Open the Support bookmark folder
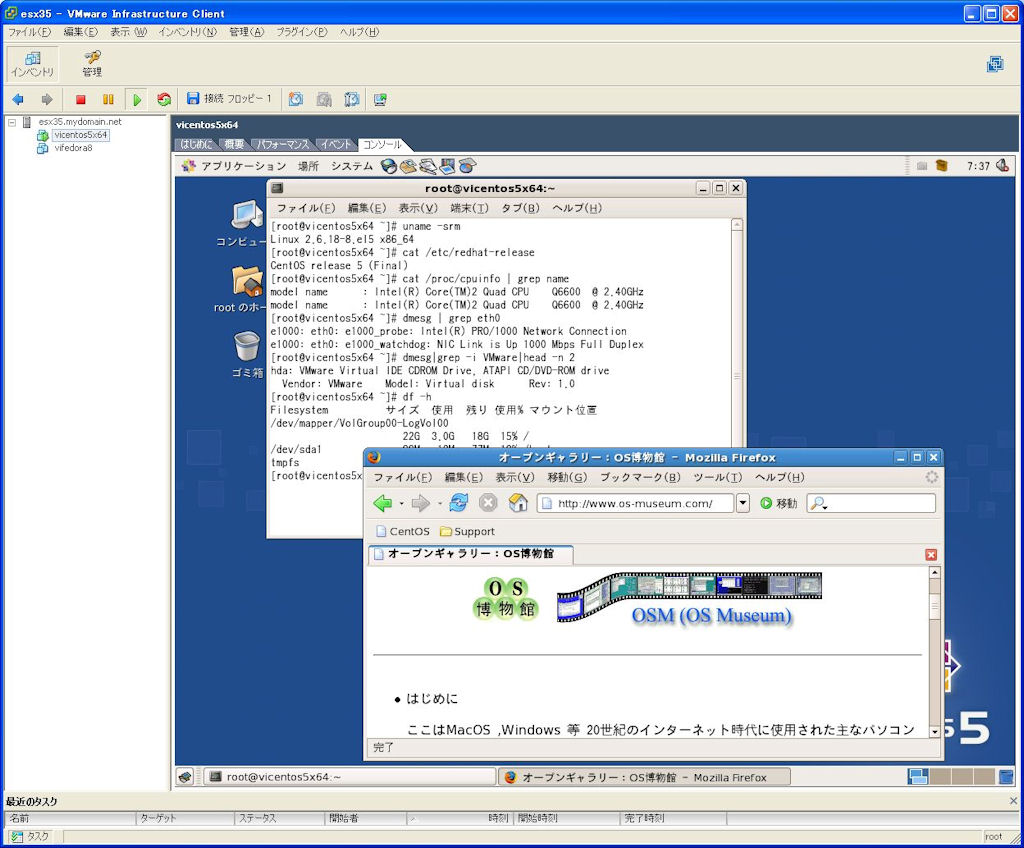 pyautogui.click(x=467, y=531)
